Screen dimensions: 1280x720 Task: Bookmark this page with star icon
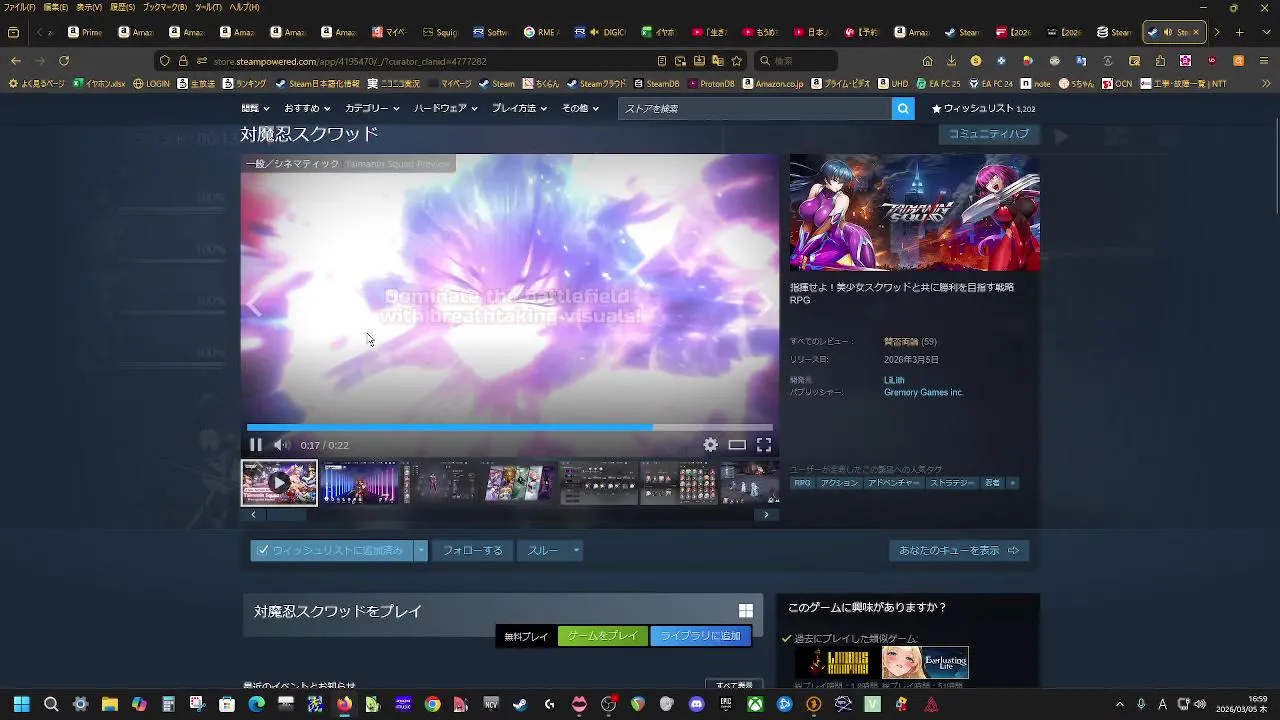(x=737, y=61)
